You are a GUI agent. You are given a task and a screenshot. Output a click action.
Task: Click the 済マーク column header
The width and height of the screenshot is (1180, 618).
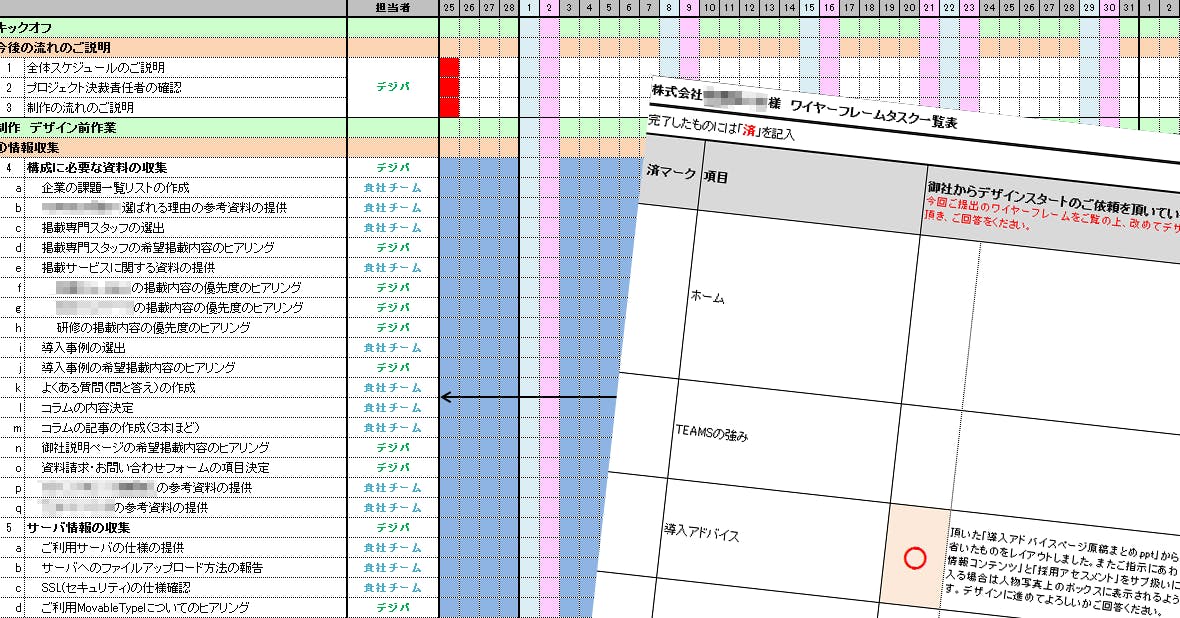click(x=671, y=172)
